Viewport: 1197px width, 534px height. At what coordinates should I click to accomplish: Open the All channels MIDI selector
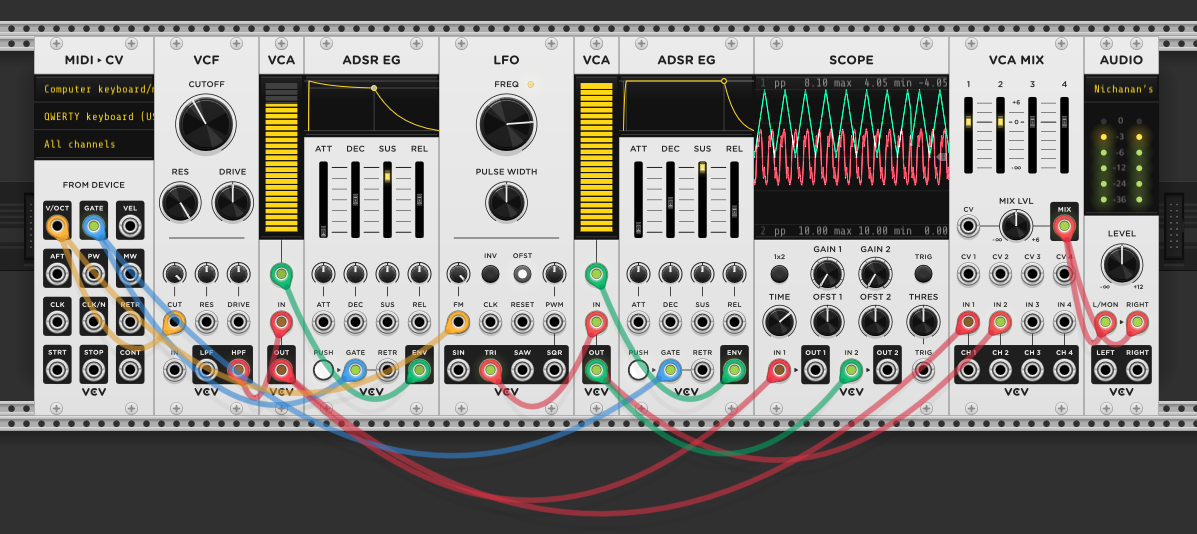(94, 144)
